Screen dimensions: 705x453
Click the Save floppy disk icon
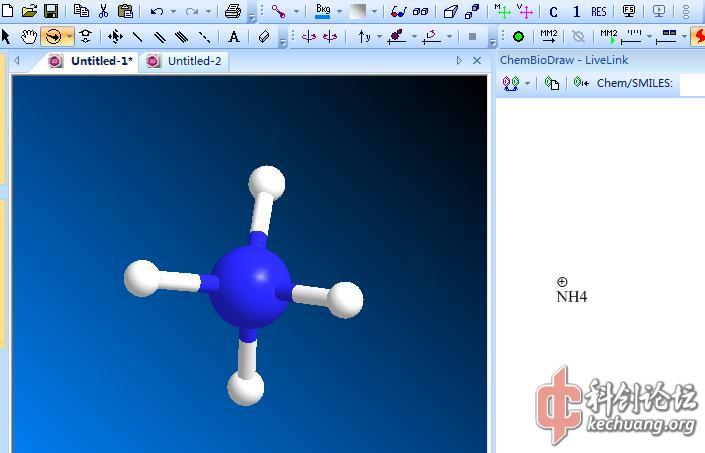pyautogui.click(x=50, y=11)
